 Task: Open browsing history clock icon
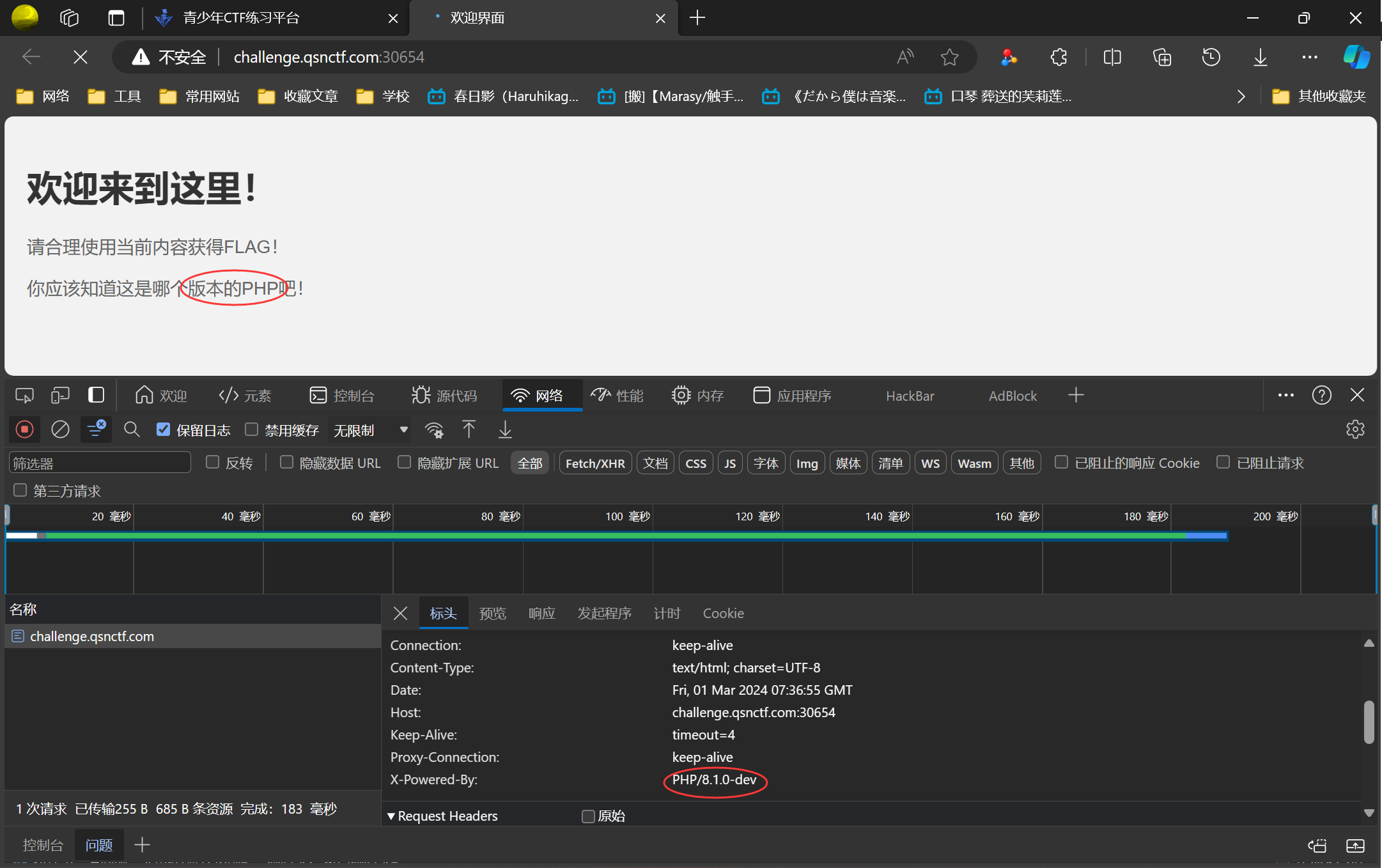[x=1211, y=58]
